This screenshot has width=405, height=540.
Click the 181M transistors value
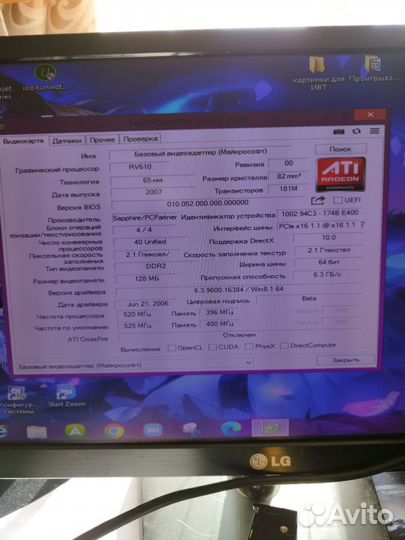(x=289, y=189)
